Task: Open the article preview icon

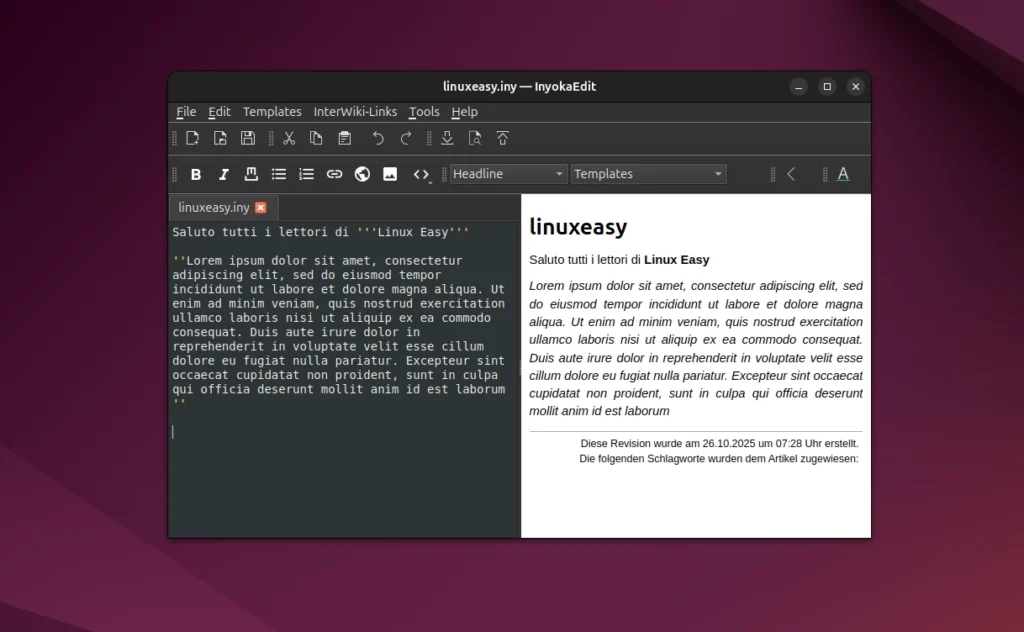Action: pyautogui.click(x=476, y=137)
